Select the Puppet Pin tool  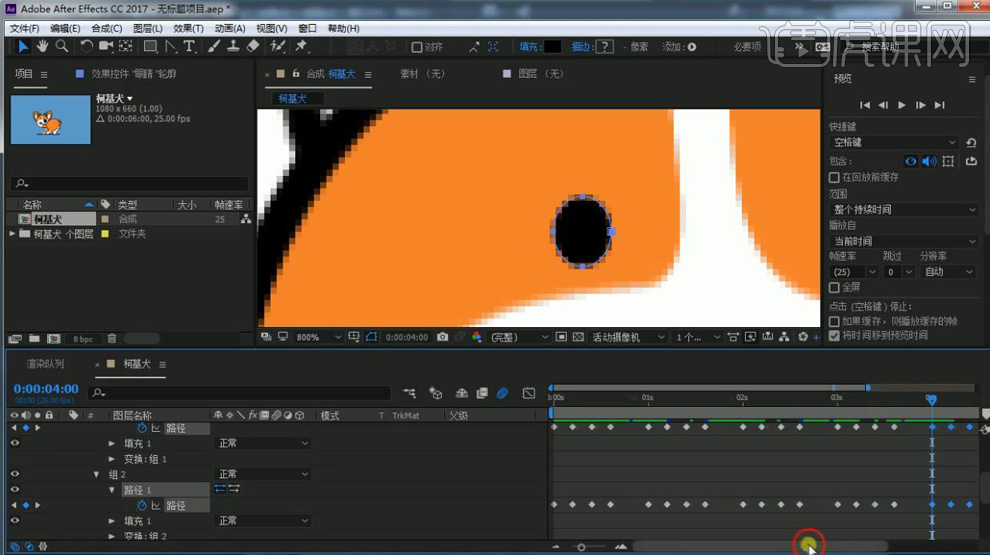point(301,46)
